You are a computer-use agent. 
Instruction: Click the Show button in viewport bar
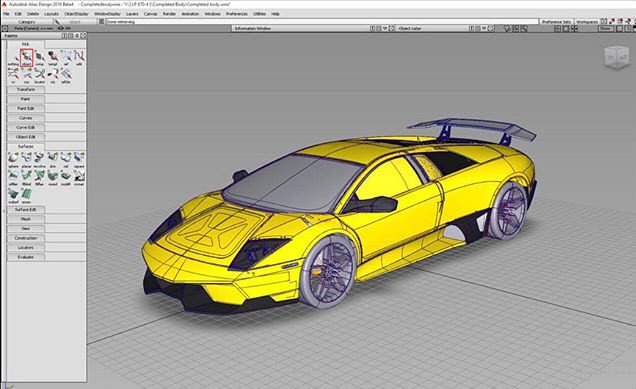tap(605, 28)
